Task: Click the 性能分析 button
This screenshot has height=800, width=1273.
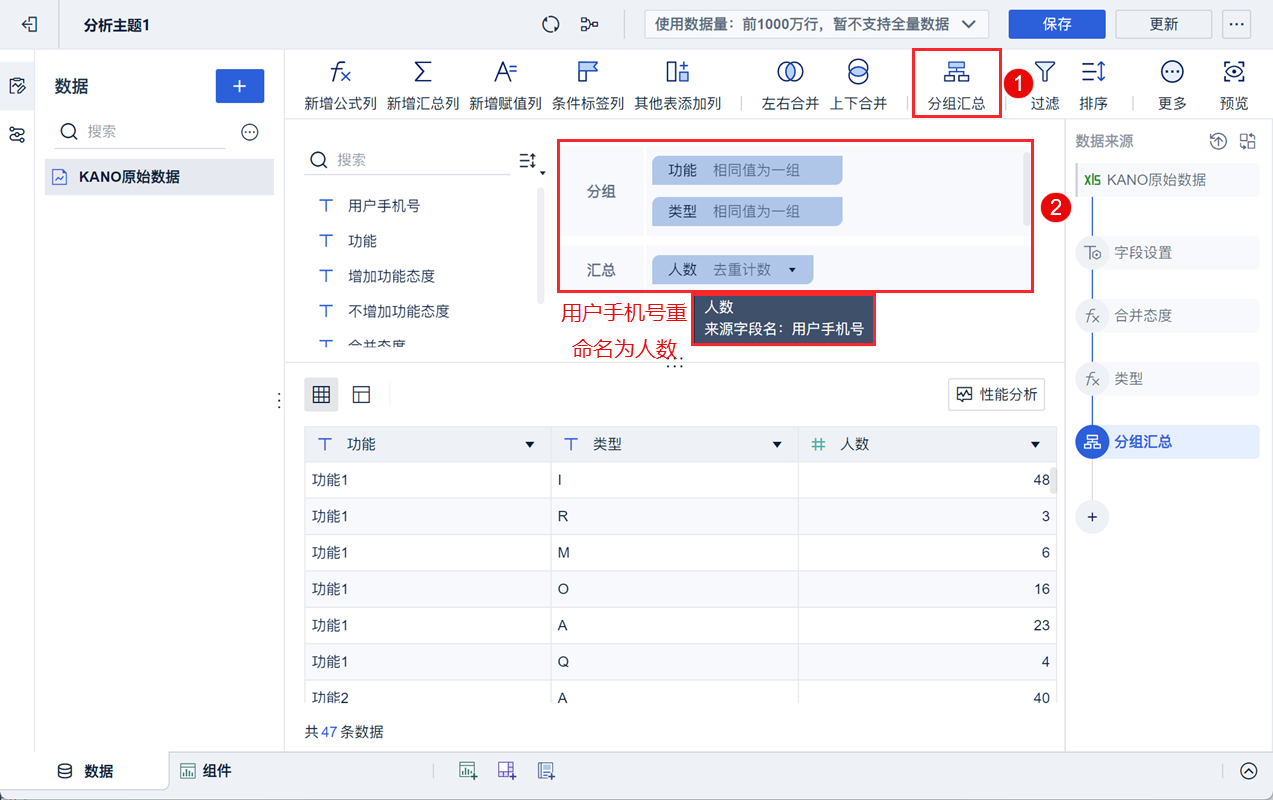Action: tap(996, 395)
